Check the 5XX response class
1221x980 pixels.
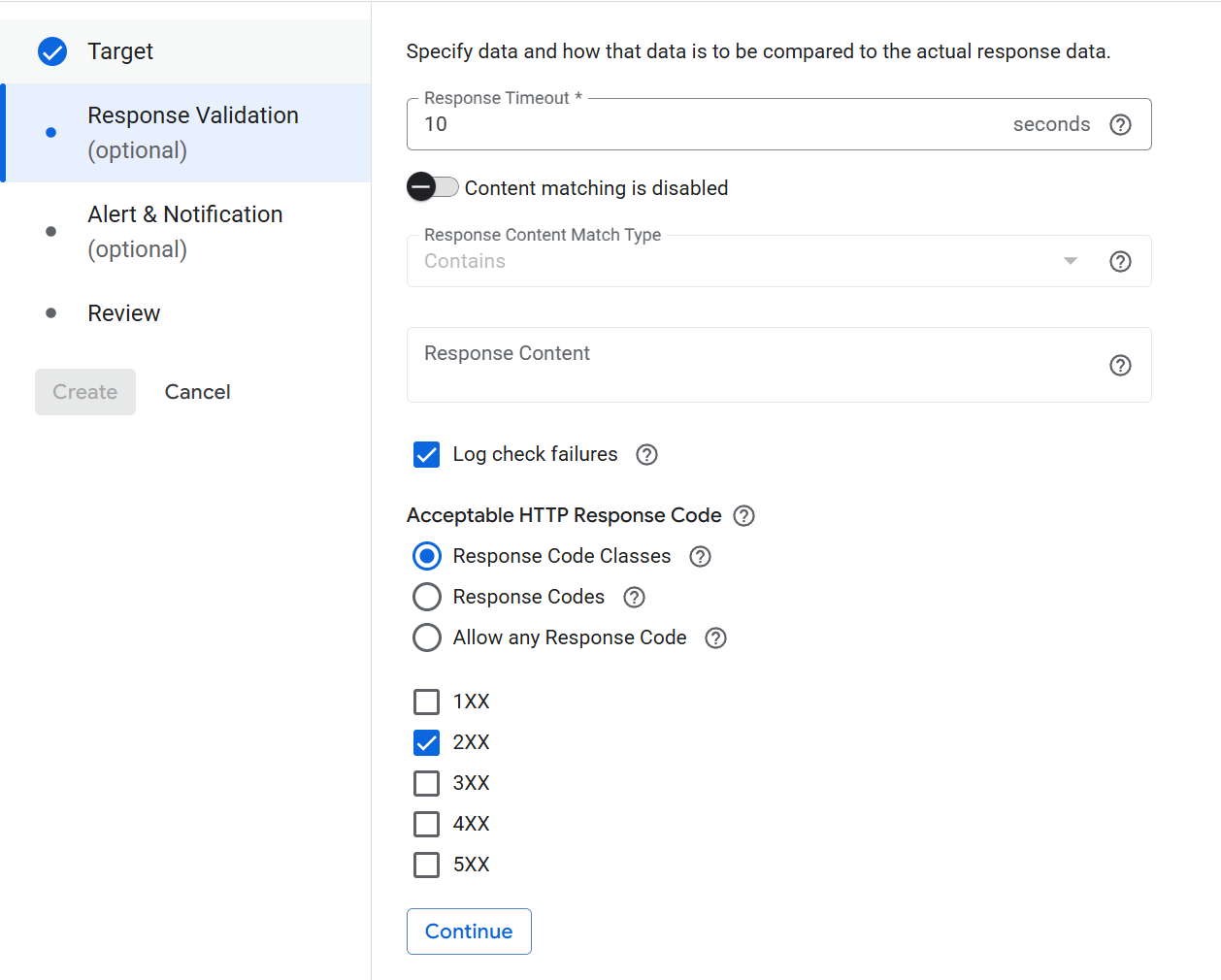[426, 865]
